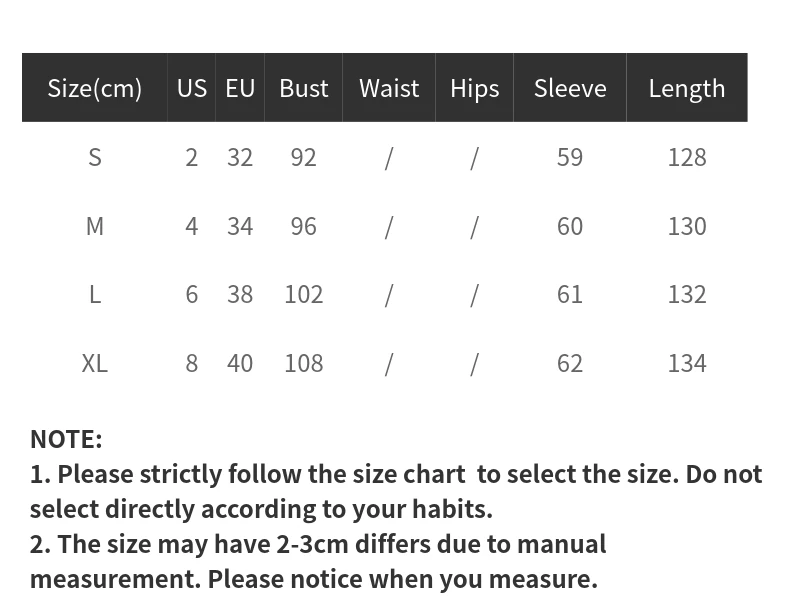The width and height of the screenshot is (790, 605).
Task: Select the S size row label
Action: (95, 158)
